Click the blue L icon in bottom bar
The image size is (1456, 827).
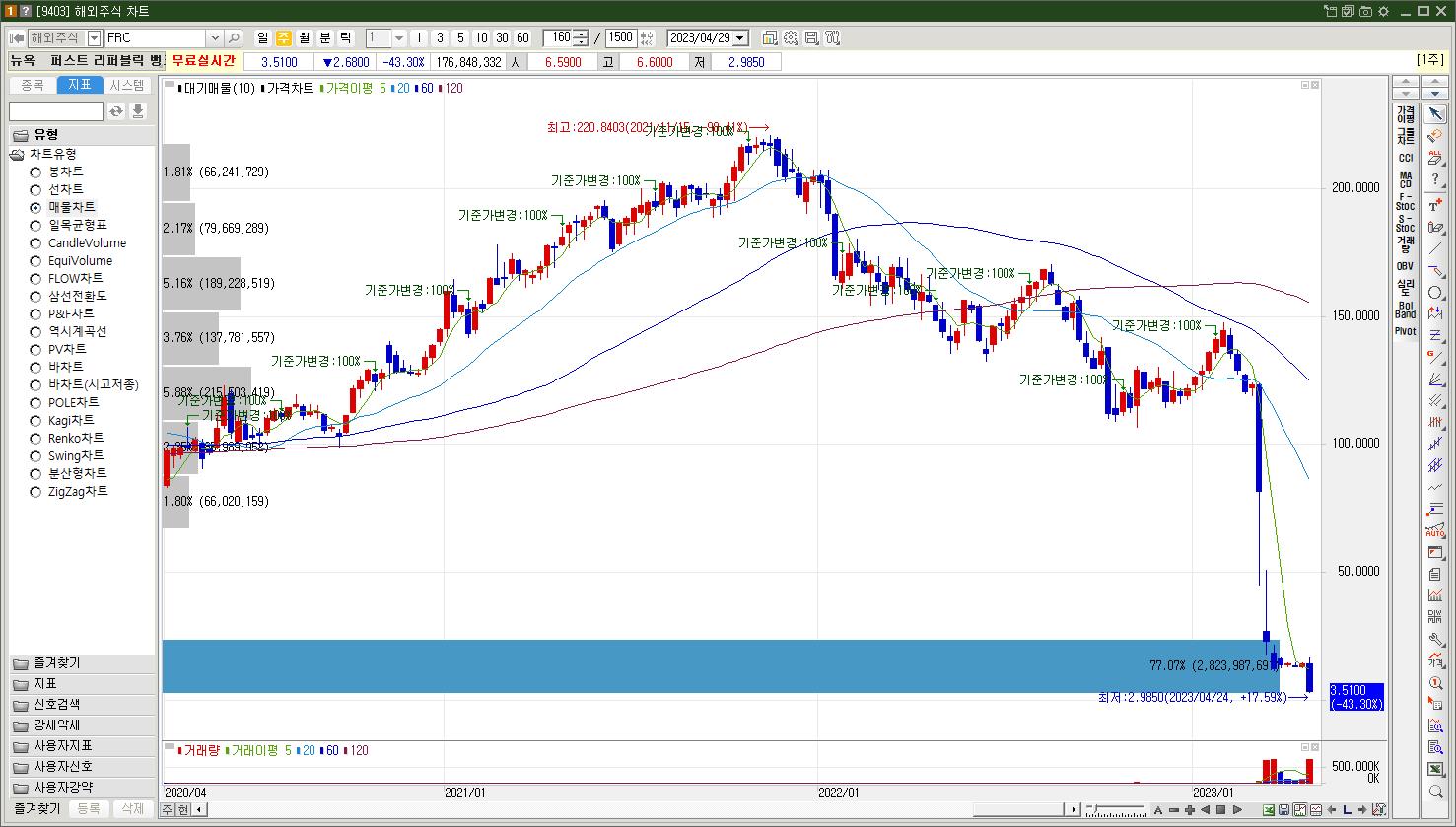[x=1347, y=810]
